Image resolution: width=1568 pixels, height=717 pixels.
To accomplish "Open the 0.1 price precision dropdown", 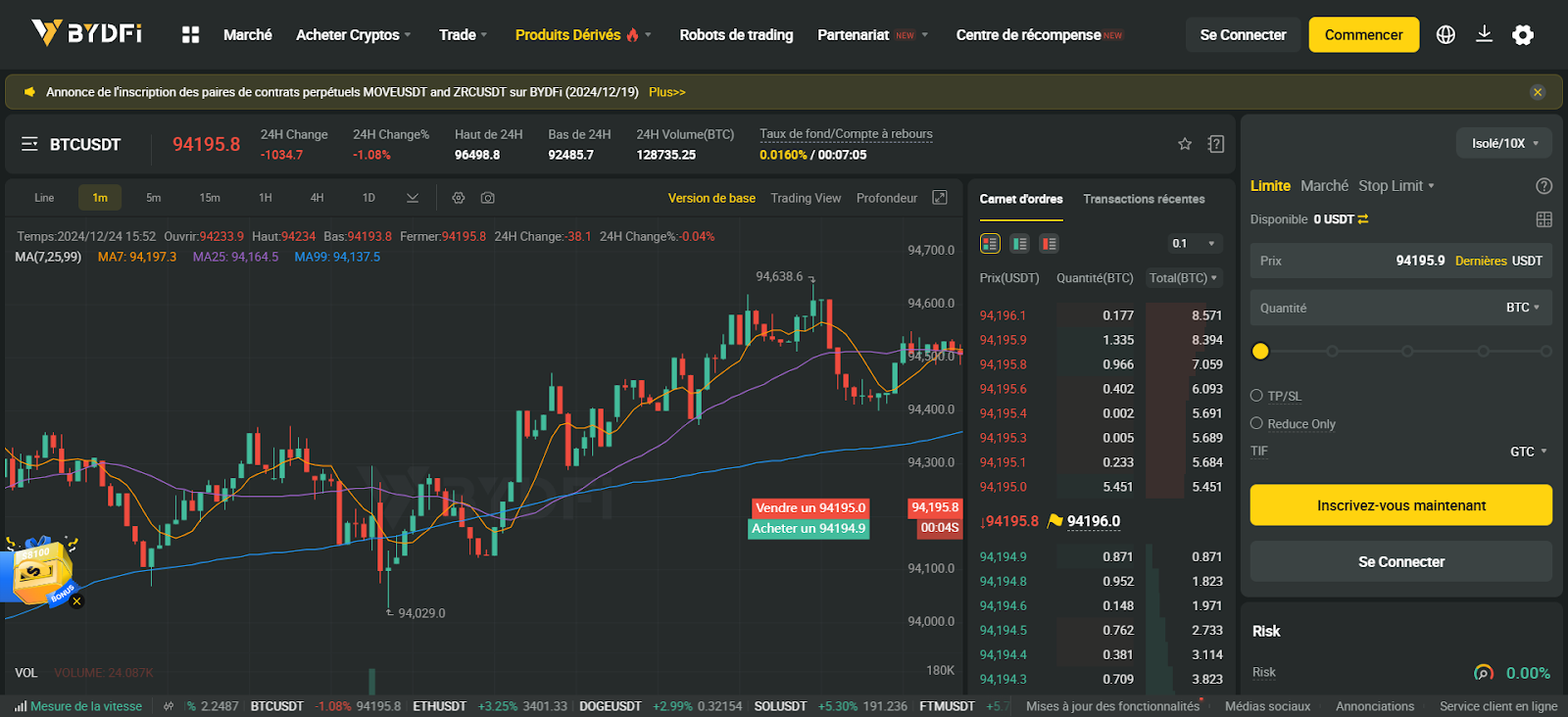I will (x=1194, y=244).
